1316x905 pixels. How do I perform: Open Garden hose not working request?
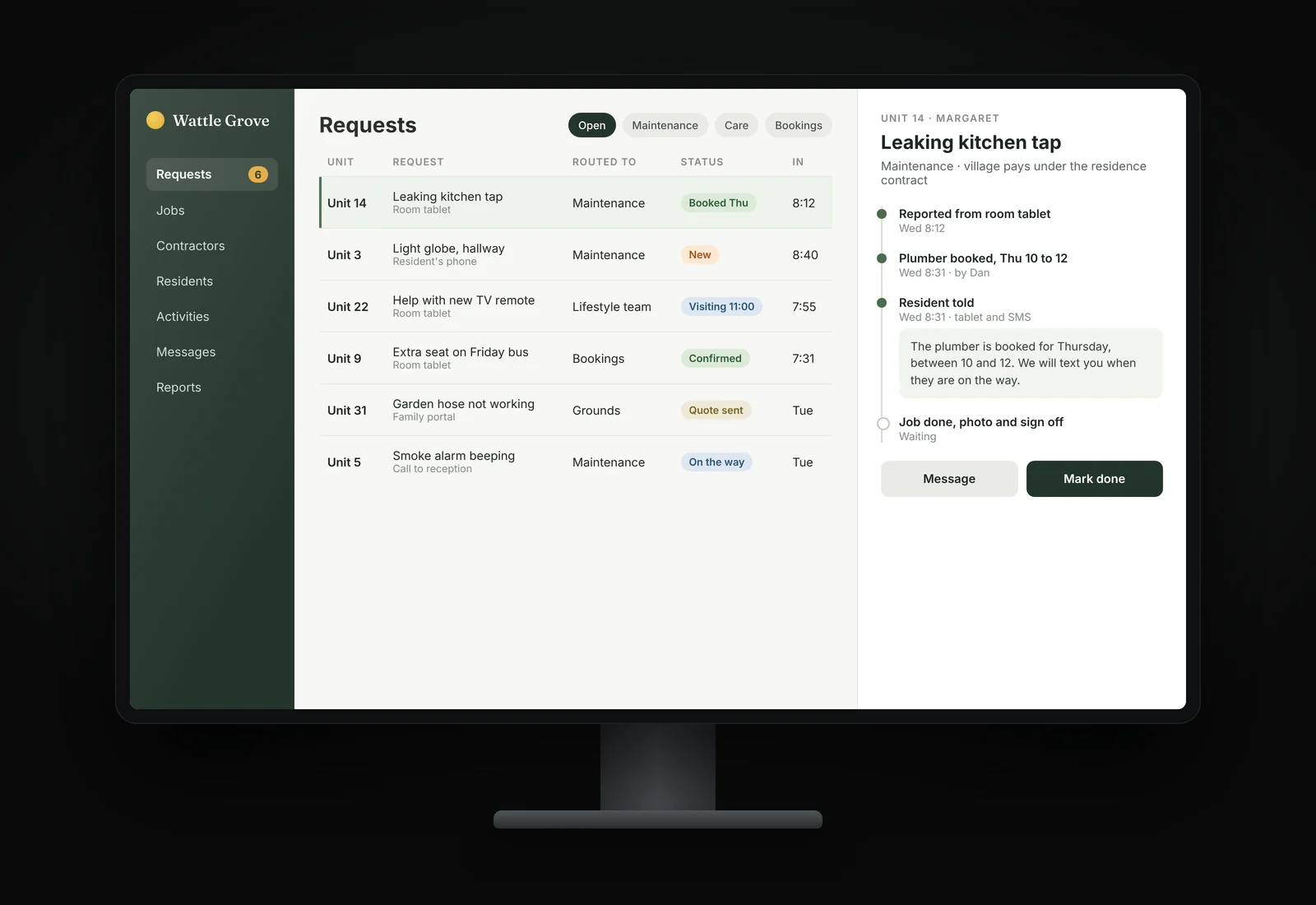pos(576,410)
